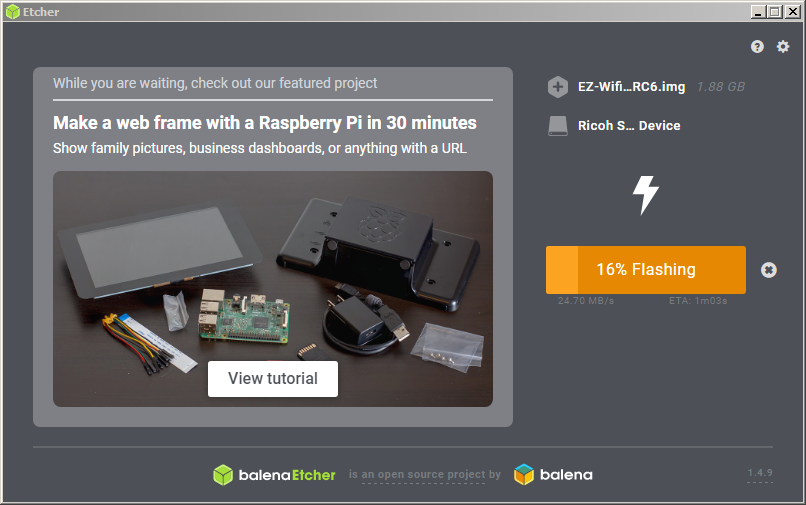Click the balenaEtcher wordmark text
This screenshot has height=505, width=806.
coord(287,475)
